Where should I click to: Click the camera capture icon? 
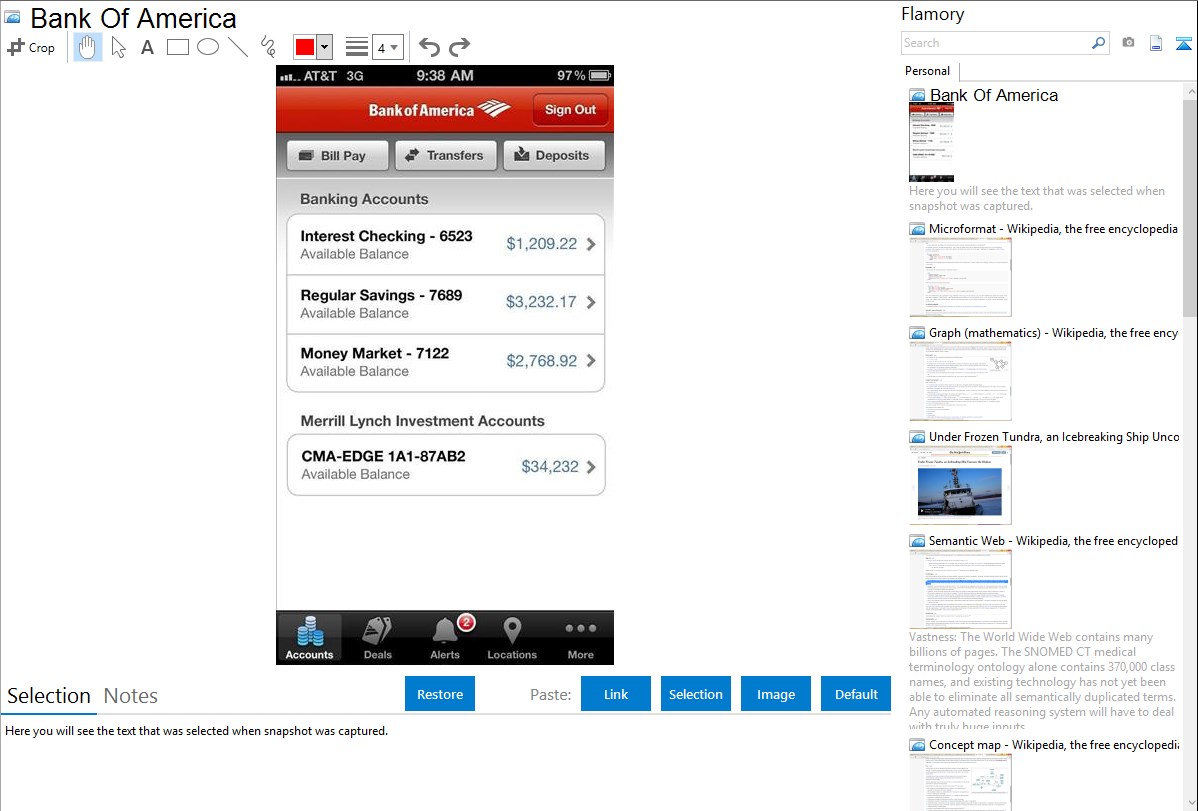coord(1128,43)
